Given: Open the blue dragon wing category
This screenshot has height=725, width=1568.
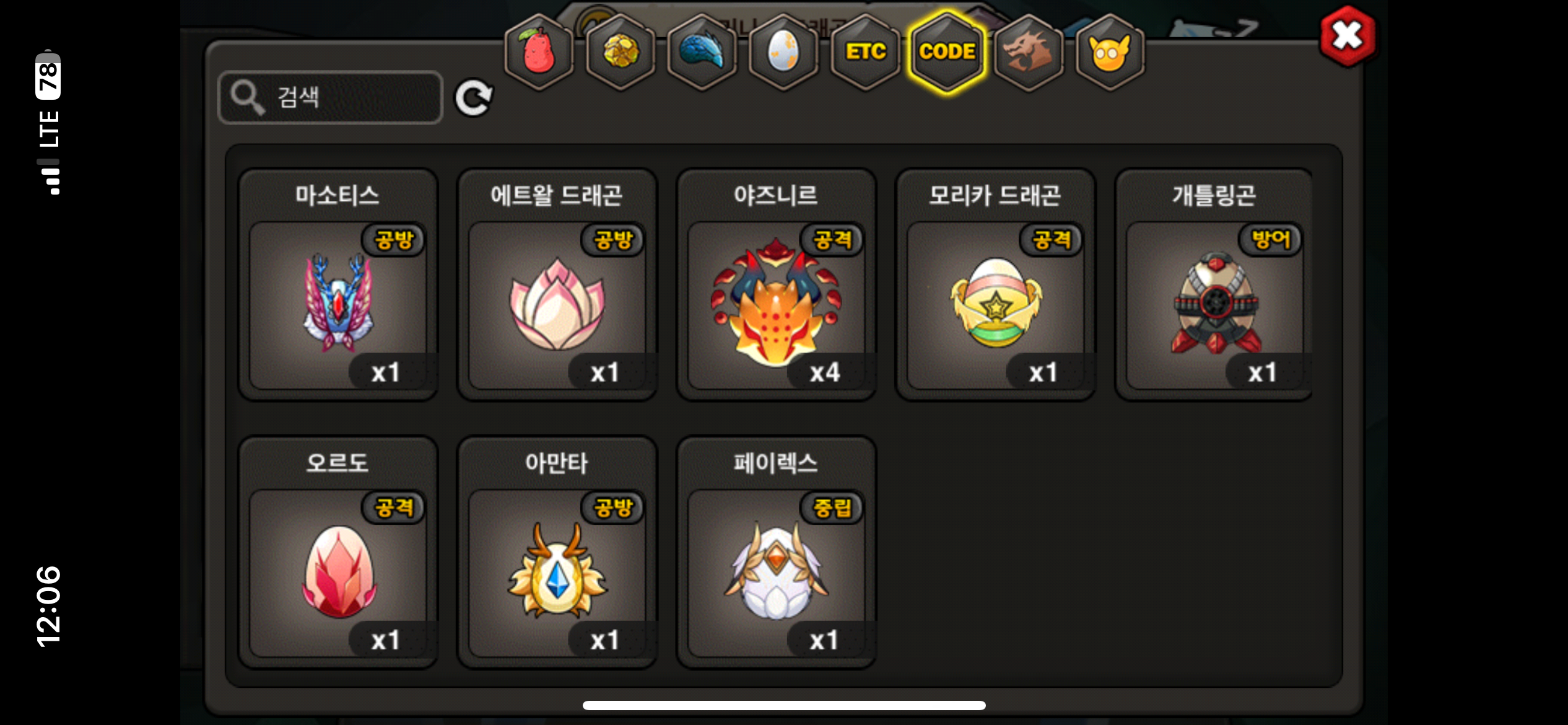Looking at the screenshot, I should coord(702,52).
